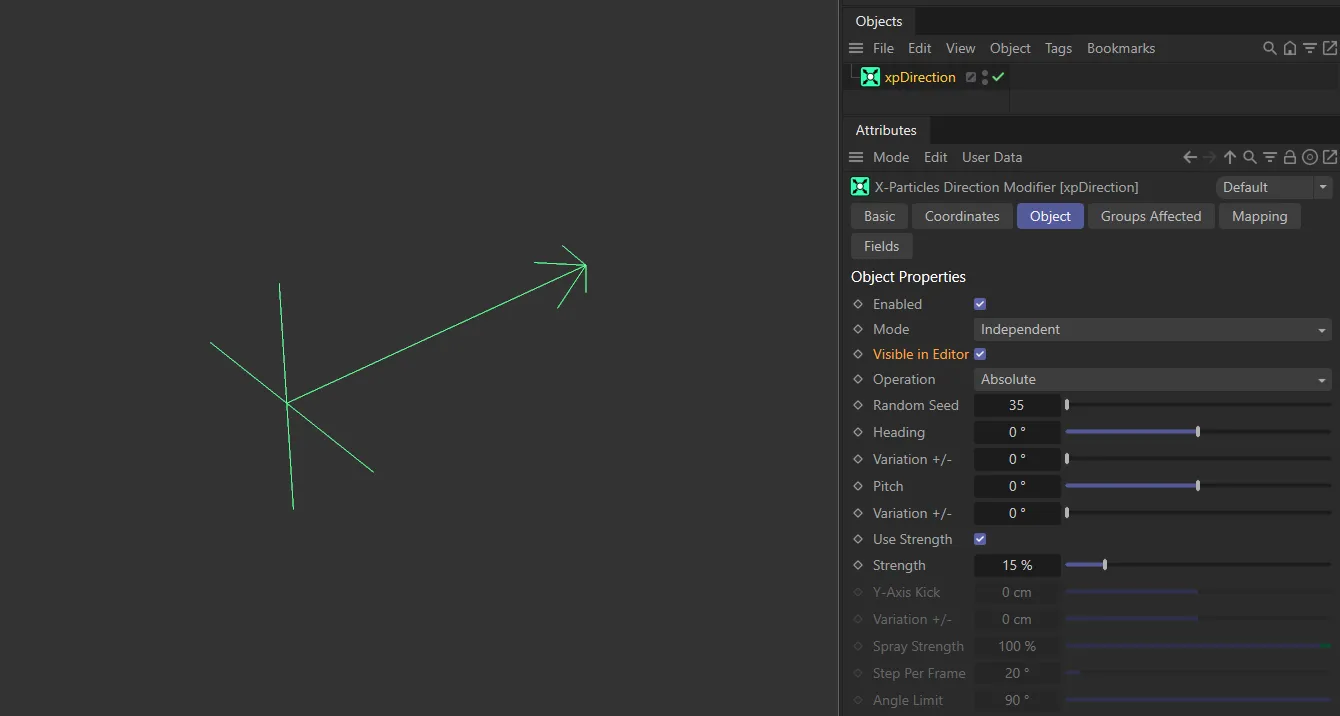Screen dimensions: 1340x716
Task: Click the up arrow in the Attributes manager
Action: tap(1230, 157)
